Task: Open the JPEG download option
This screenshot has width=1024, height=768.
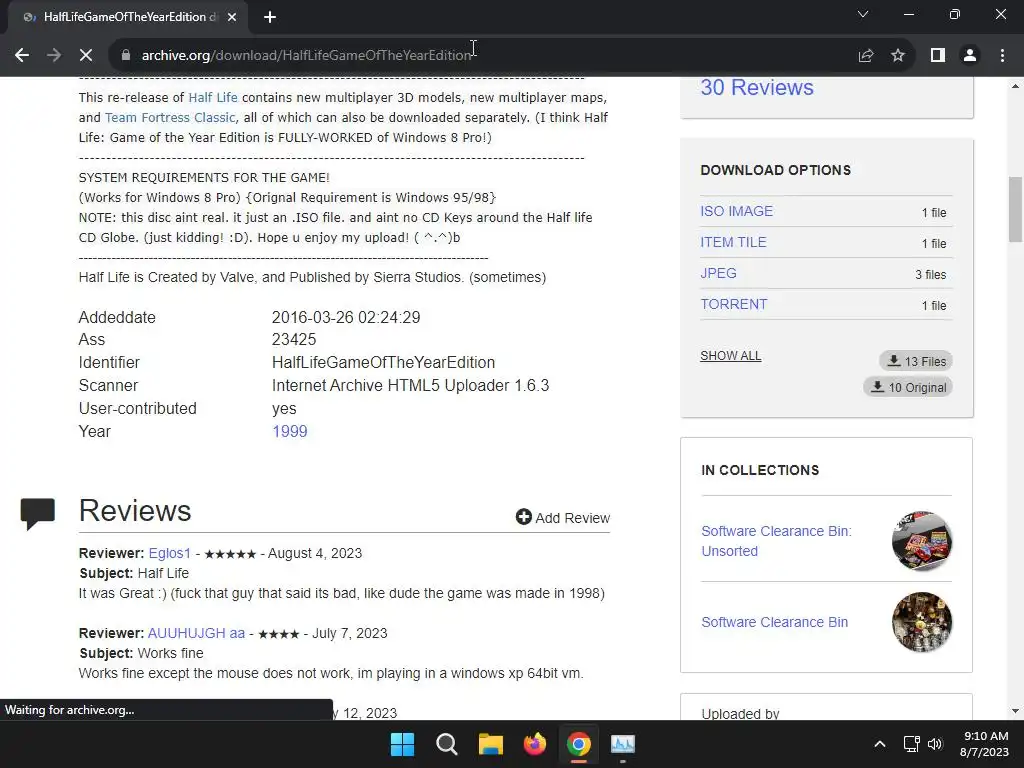Action: pos(718,273)
